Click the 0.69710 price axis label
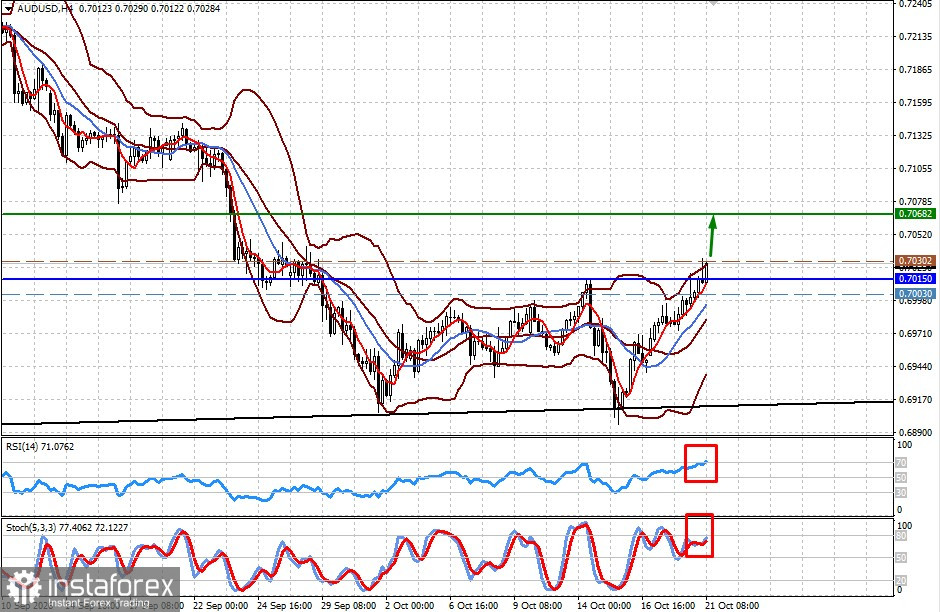The width and height of the screenshot is (940, 612). point(916,333)
